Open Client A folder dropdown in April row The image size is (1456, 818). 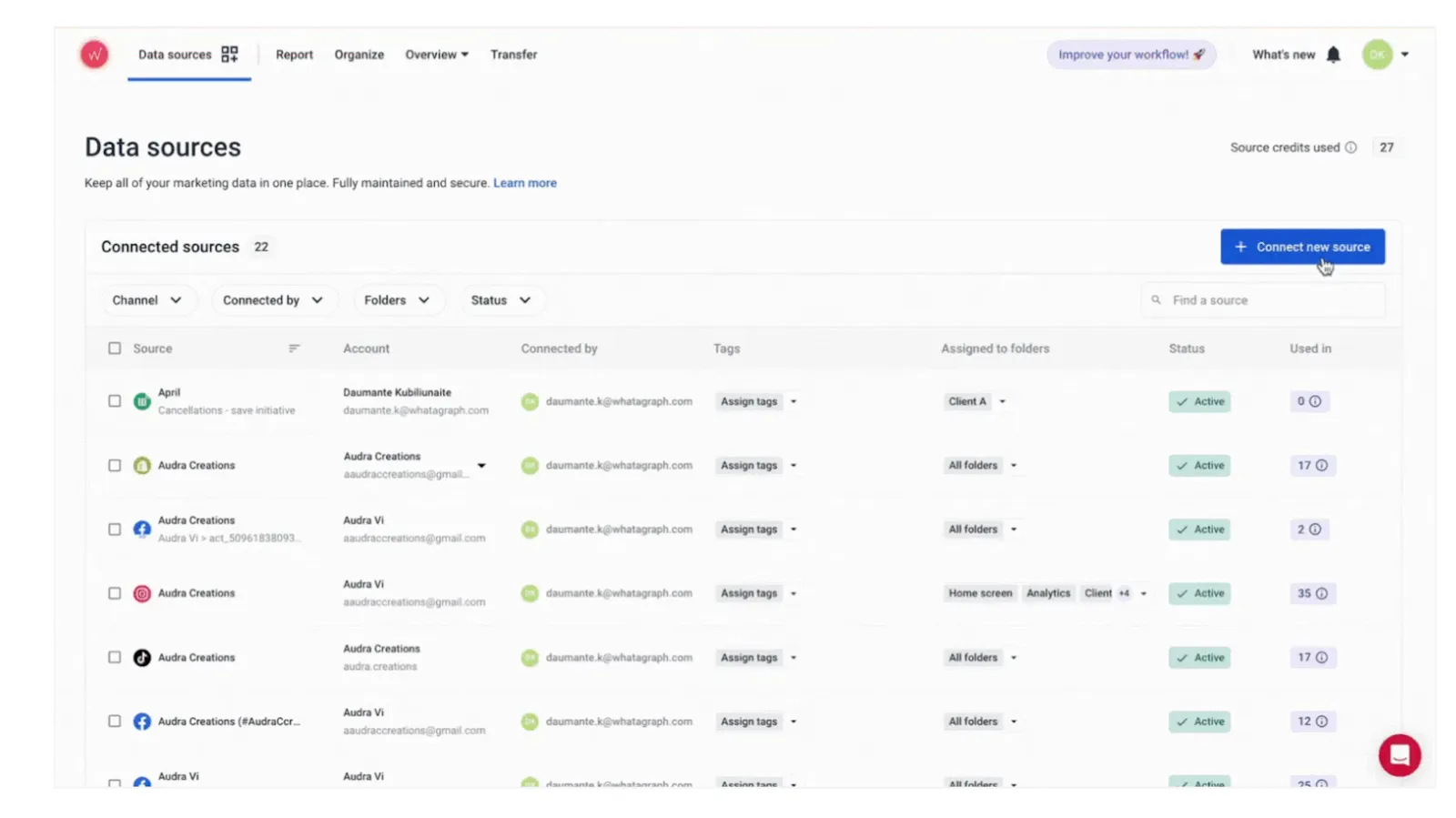(x=1003, y=401)
